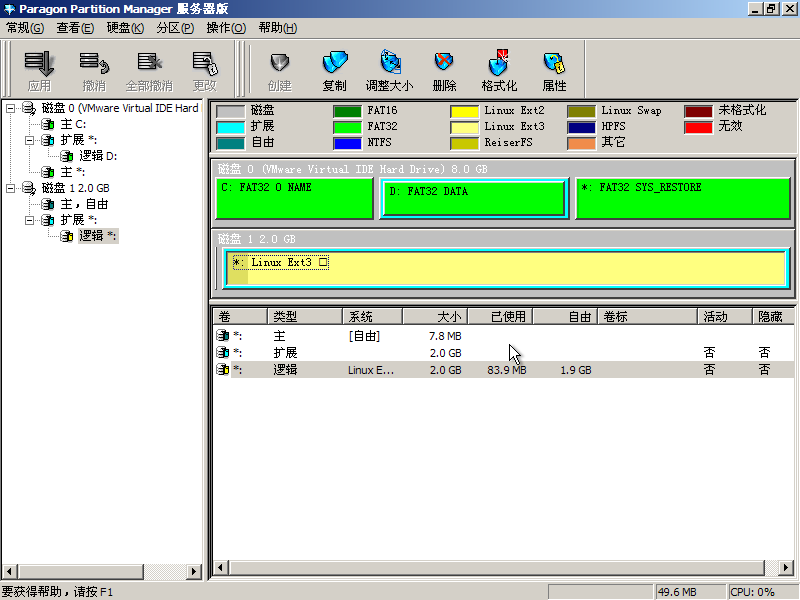800x600 pixels.
Task: Sort list by 卷 column header
Action: [240, 317]
